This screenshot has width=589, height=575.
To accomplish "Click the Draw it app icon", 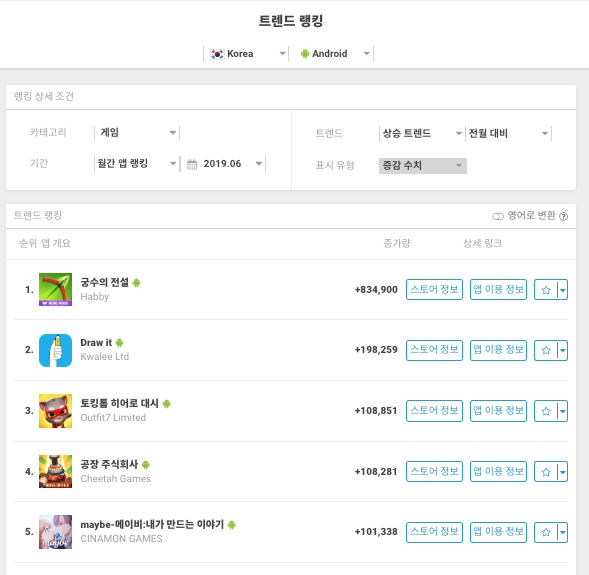I will (55, 350).
